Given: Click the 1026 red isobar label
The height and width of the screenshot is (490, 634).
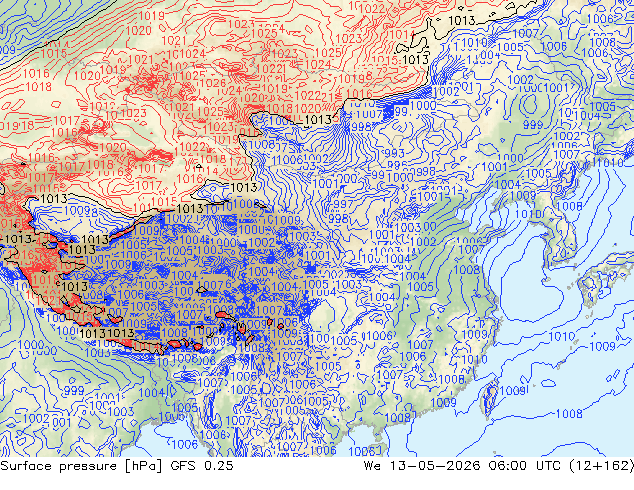Looking at the screenshot, I should click(212, 83).
